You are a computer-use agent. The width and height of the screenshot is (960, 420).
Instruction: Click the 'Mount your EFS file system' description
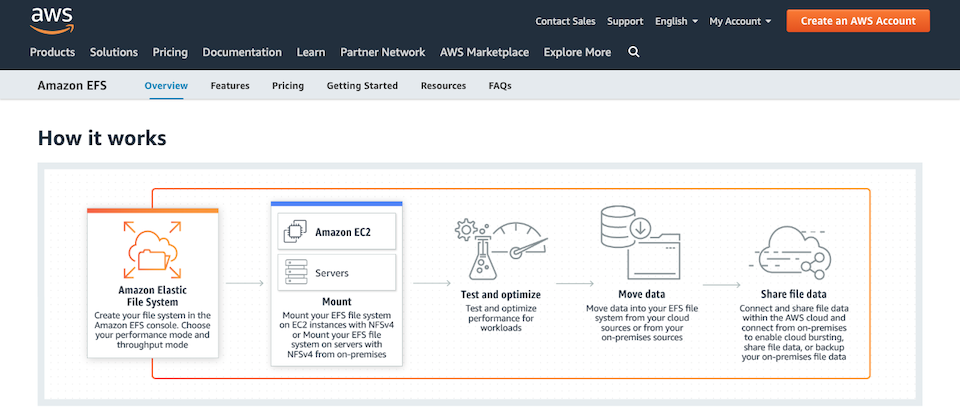[x=337, y=335]
